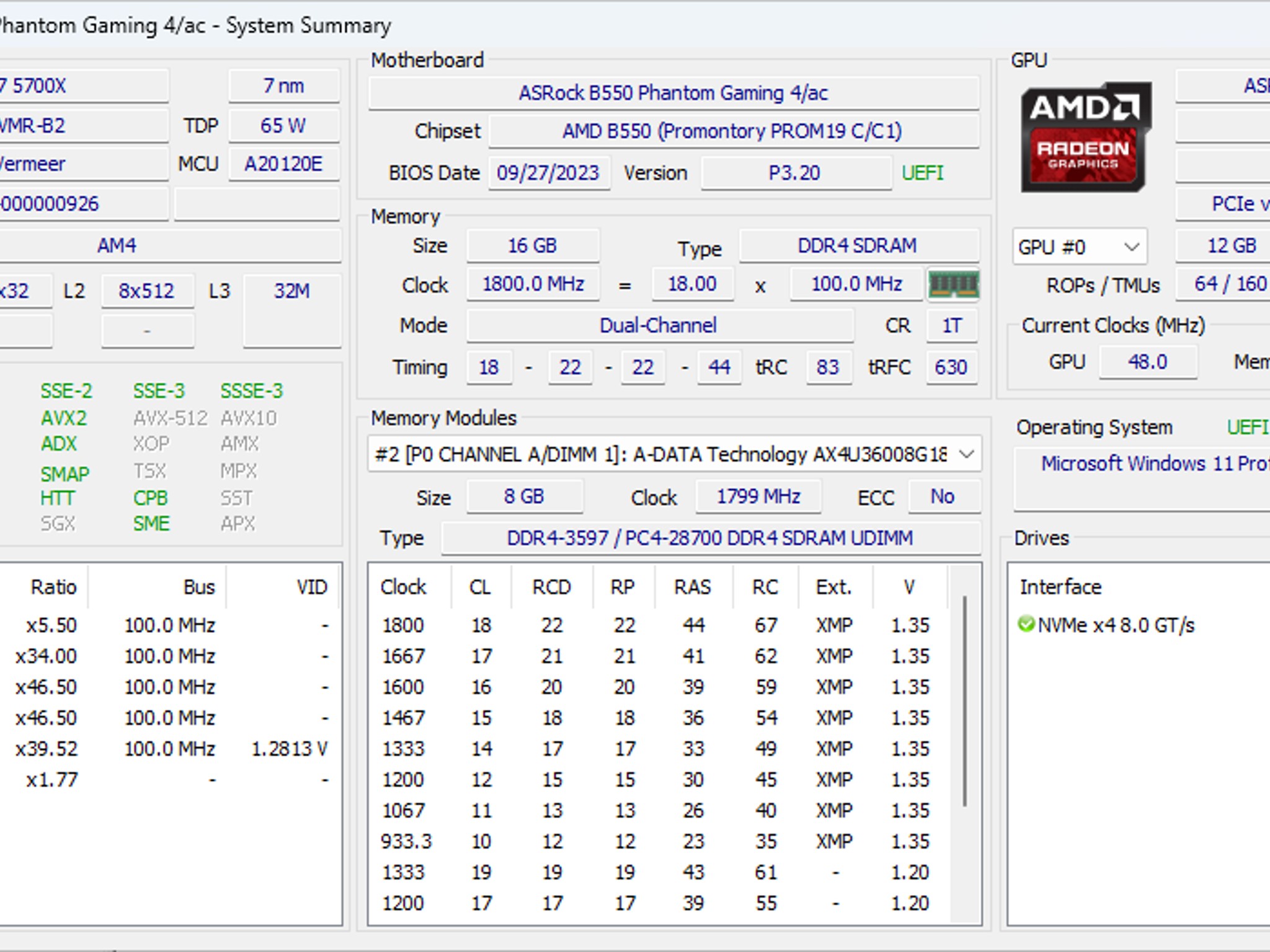Click the DDR4-3597 / PC4-28700 type field
This screenshot has width=1270, height=952.
[x=711, y=538]
